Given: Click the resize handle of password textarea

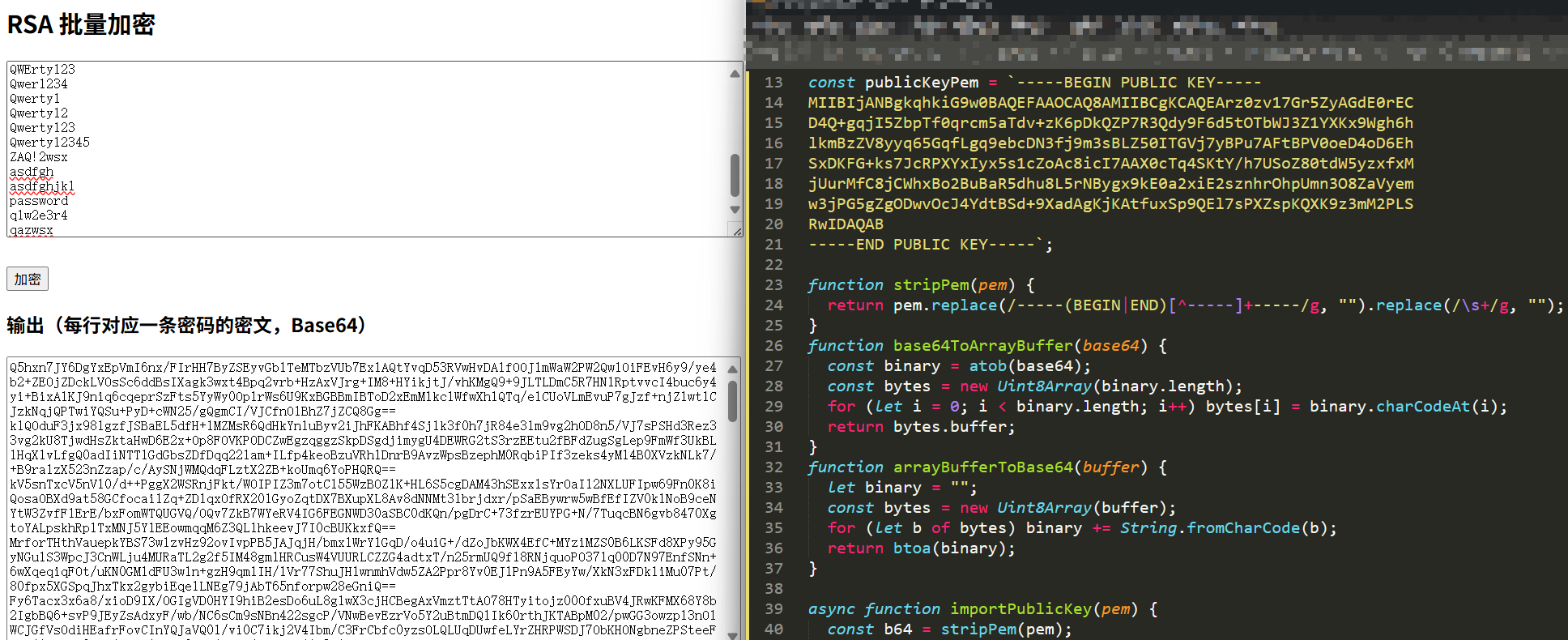Looking at the screenshot, I should point(736,232).
